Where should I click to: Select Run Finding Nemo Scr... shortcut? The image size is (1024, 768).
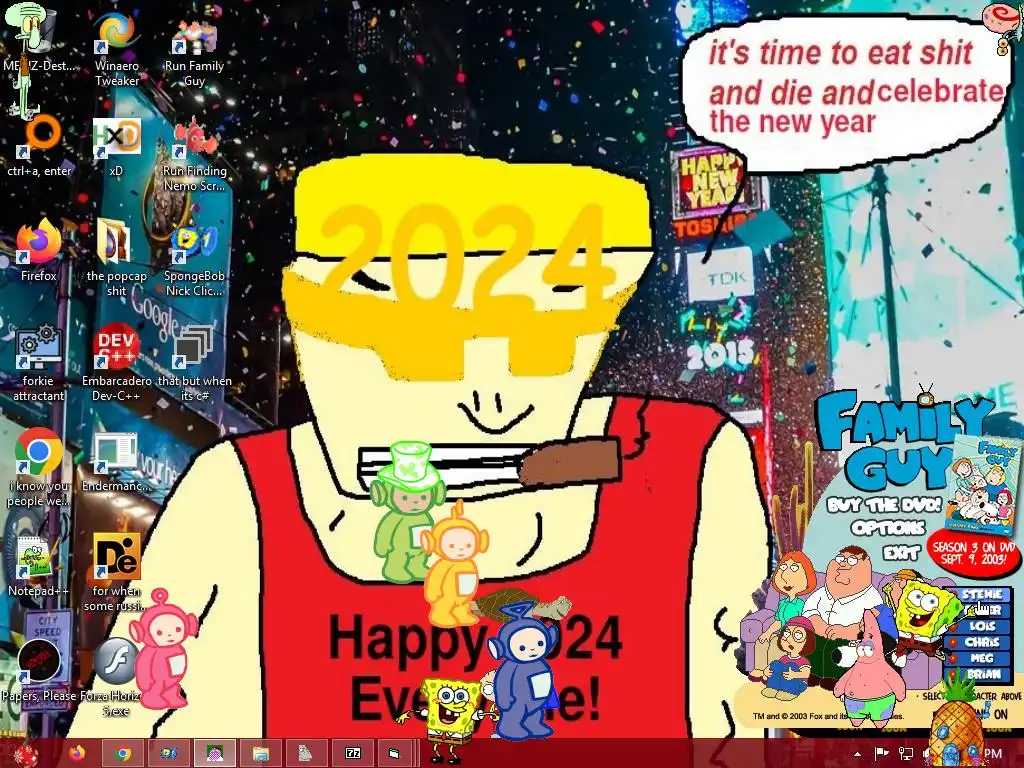coord(194,153)
